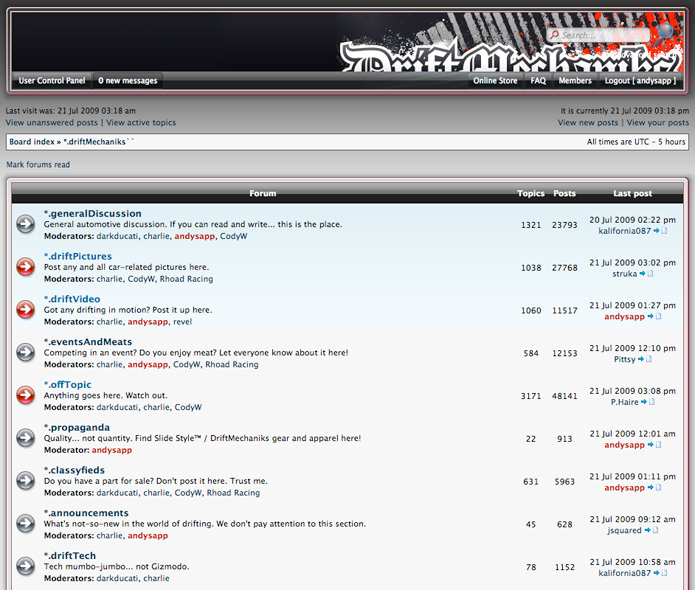Viewport: 695px width, 590px height.
Task: View latest post icon beside struka
Action: tap(646, 274)
